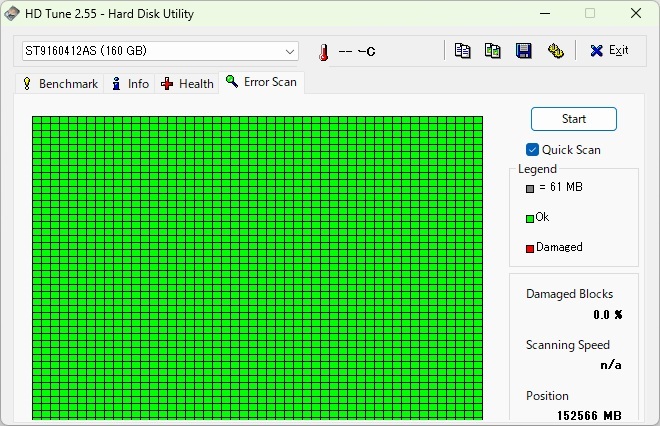Viewport: 660px width, 426px height.
Task: Click the green scan block grid
Action: [x=258, y=268]
